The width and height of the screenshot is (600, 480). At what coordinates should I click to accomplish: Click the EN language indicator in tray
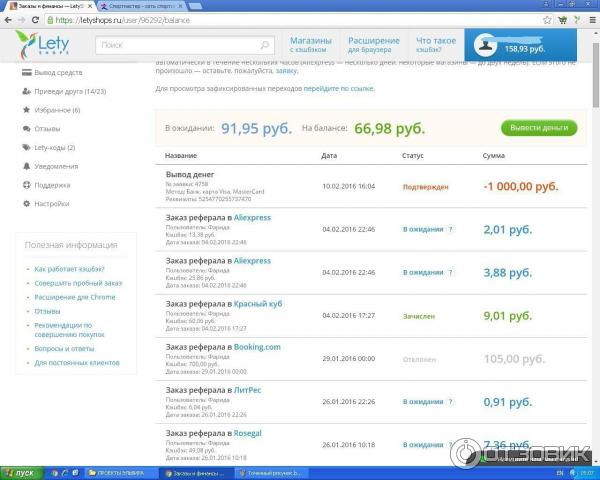click(x=559, y=473)
